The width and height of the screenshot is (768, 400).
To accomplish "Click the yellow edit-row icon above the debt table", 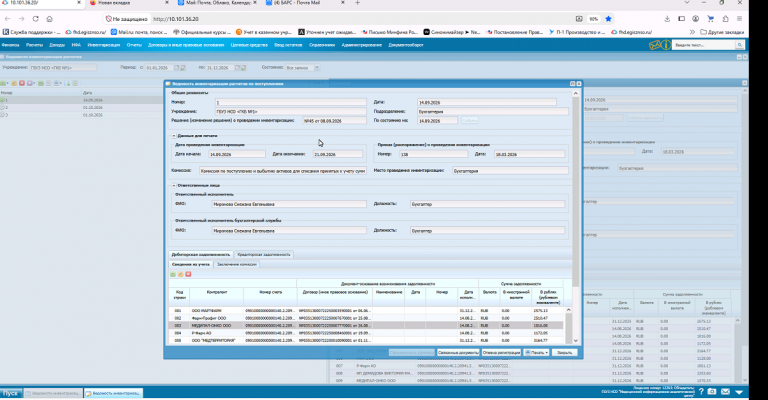I will [x=180, y=274].
